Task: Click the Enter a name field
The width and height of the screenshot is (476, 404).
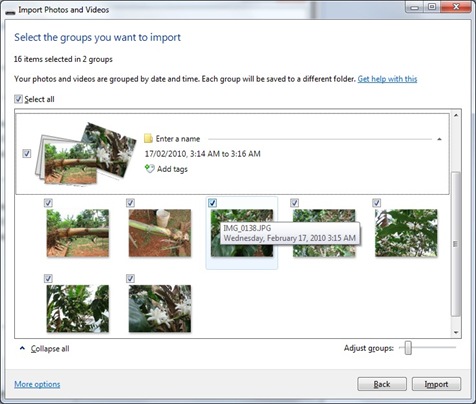Action: 178,139
